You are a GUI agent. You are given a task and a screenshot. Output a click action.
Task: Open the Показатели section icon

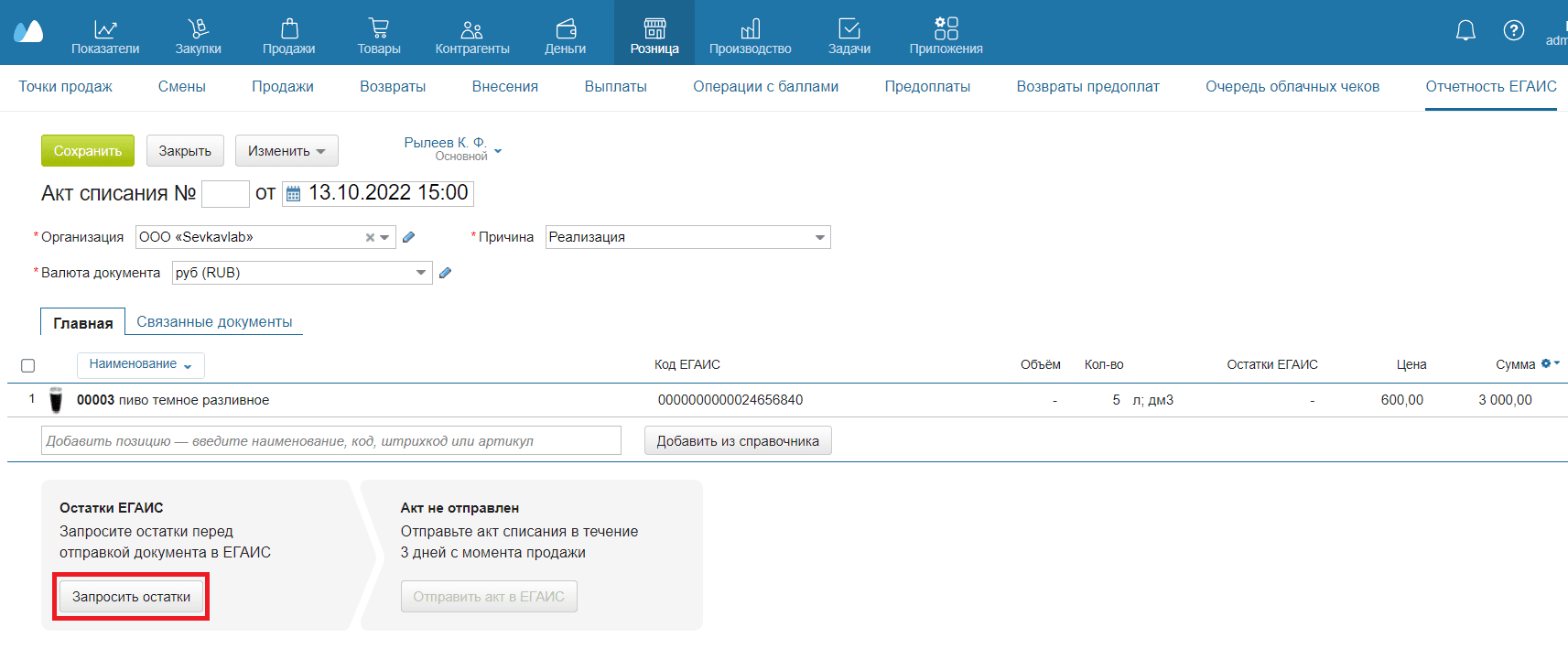105,29
